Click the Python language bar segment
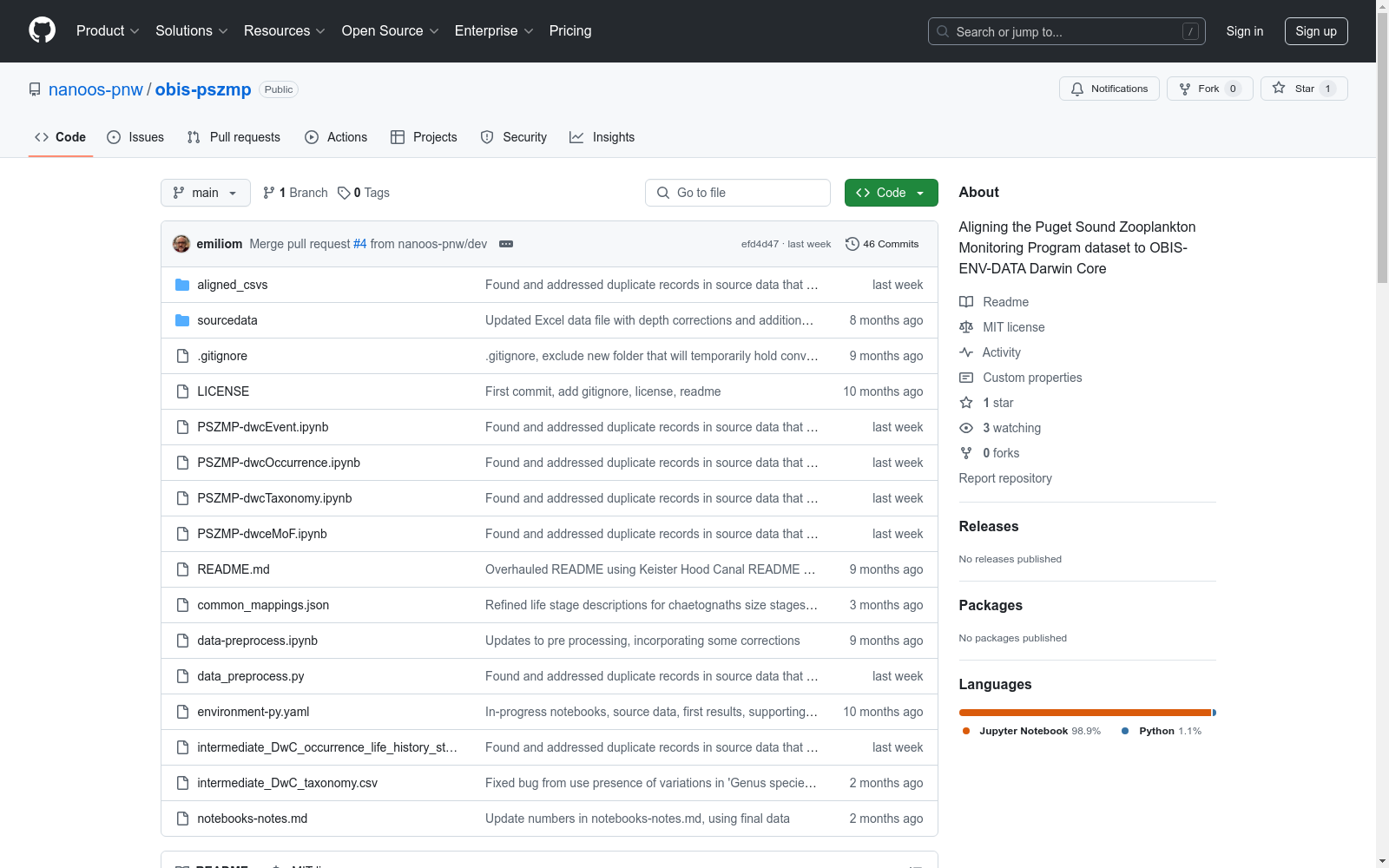1389x868 pixels. [x=1215, y=713]
